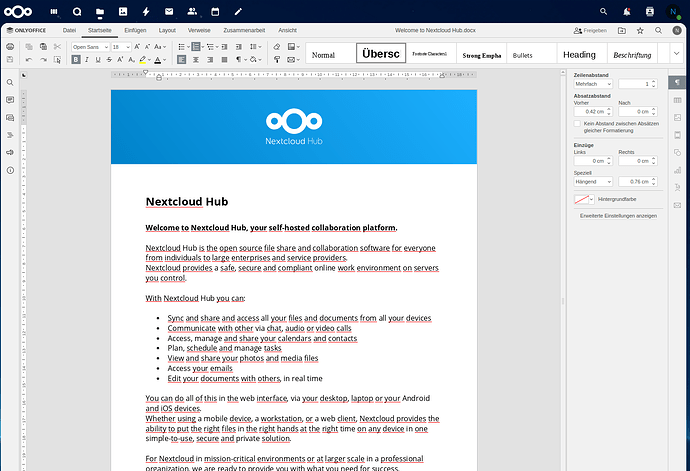The width and height of the screenshot is (690, 471).
Task: Open chart settings in right sidebar
Action: tap(677, 170)
